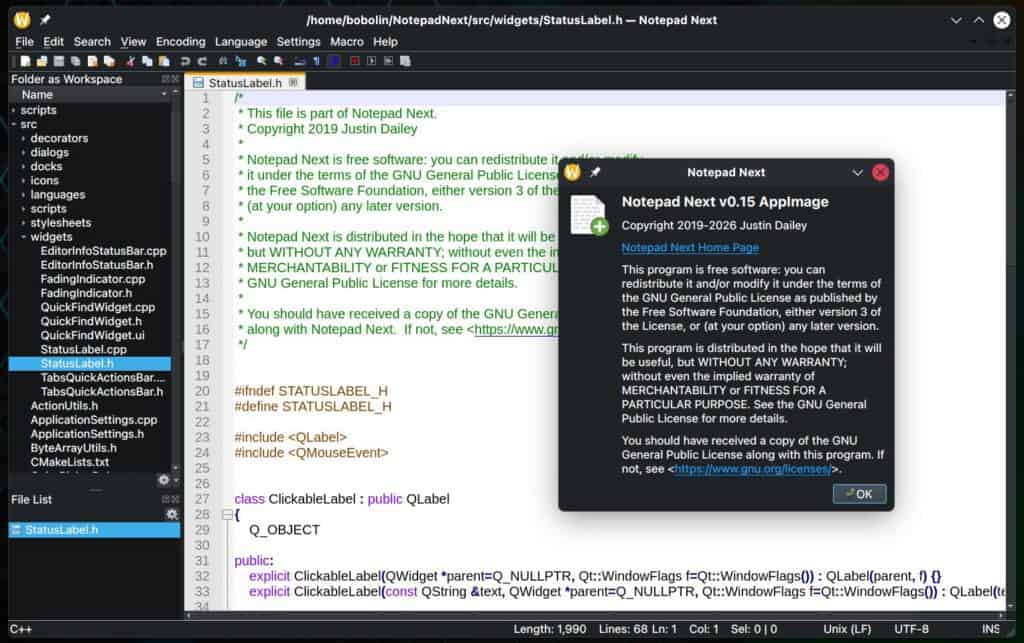
Task: Click the Zoom In magnifier icon
Action: click(262, 61)
